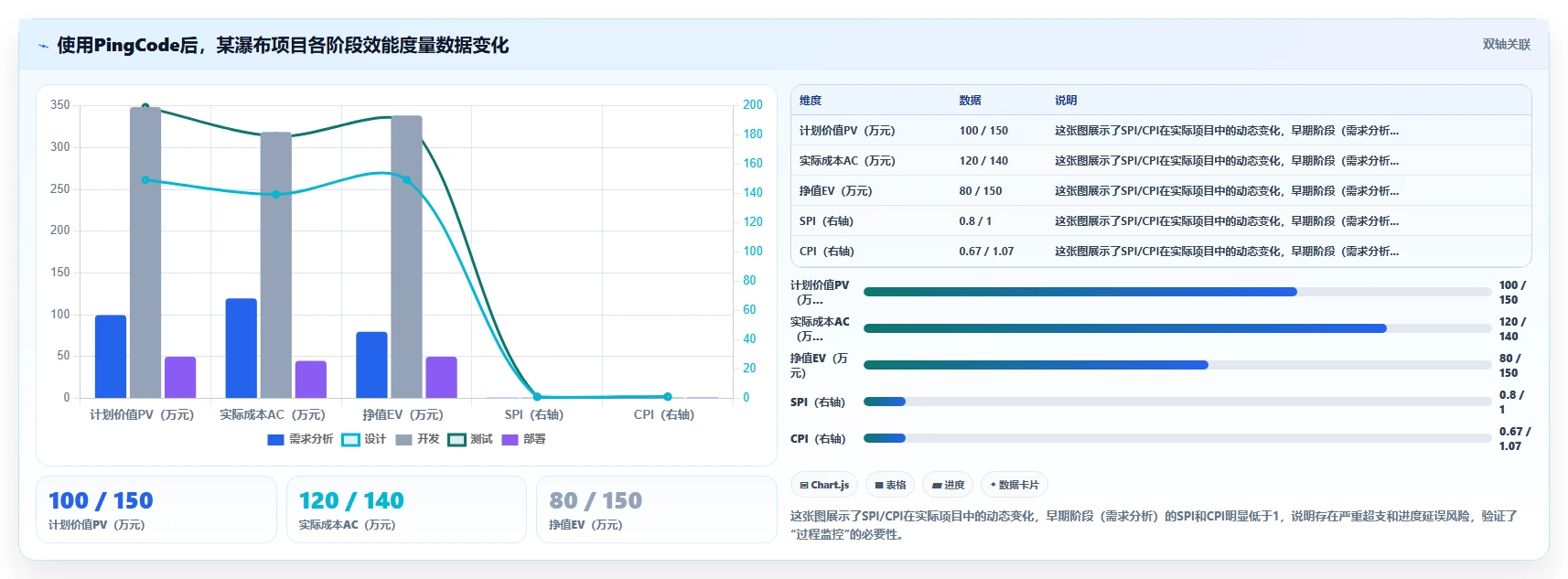Click the description cell in the 计划价值PV table row

point(1227,131)
